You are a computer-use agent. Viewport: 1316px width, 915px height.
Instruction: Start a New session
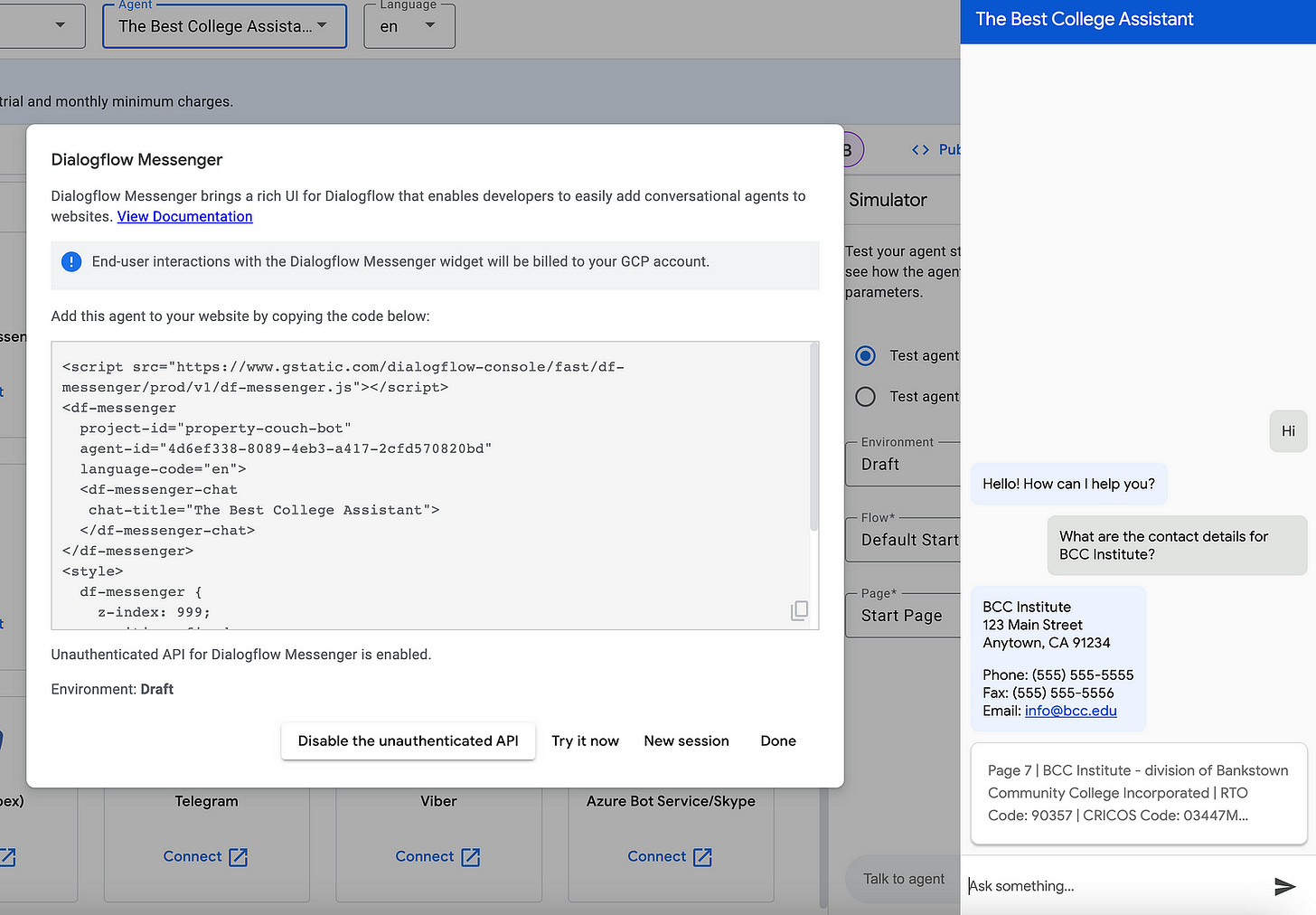tap(687, 741)
